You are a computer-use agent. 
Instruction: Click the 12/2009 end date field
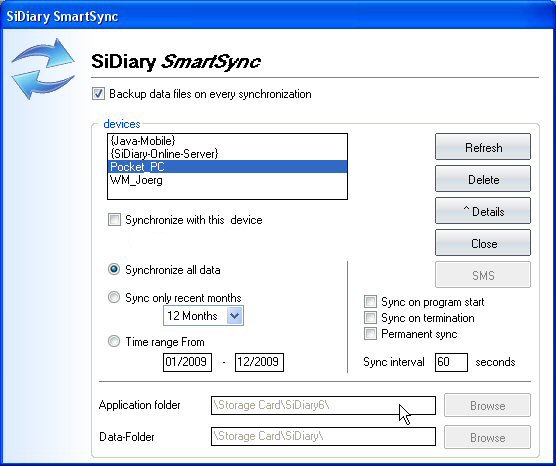pos(259,362)
